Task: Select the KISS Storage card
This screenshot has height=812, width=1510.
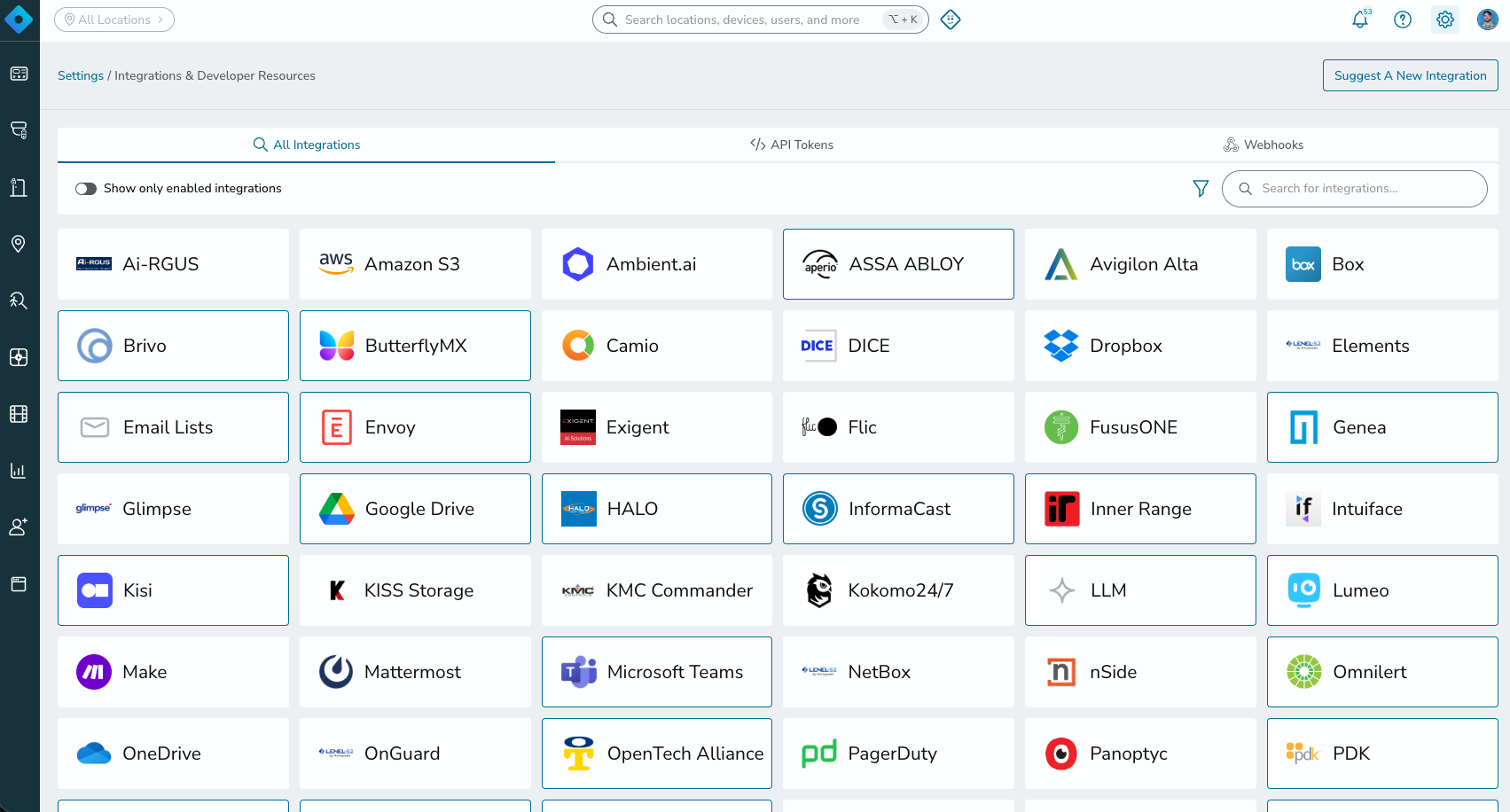Action: [x=415, y=590]
